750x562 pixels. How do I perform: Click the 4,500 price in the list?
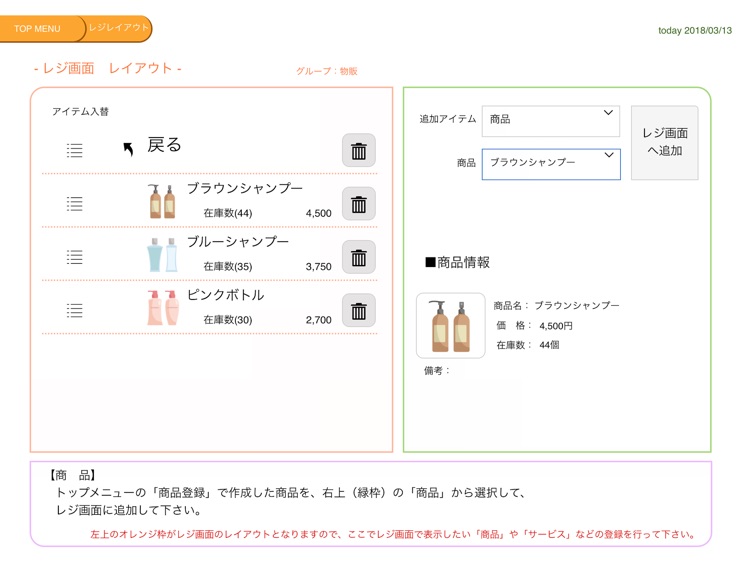point(319,213)
